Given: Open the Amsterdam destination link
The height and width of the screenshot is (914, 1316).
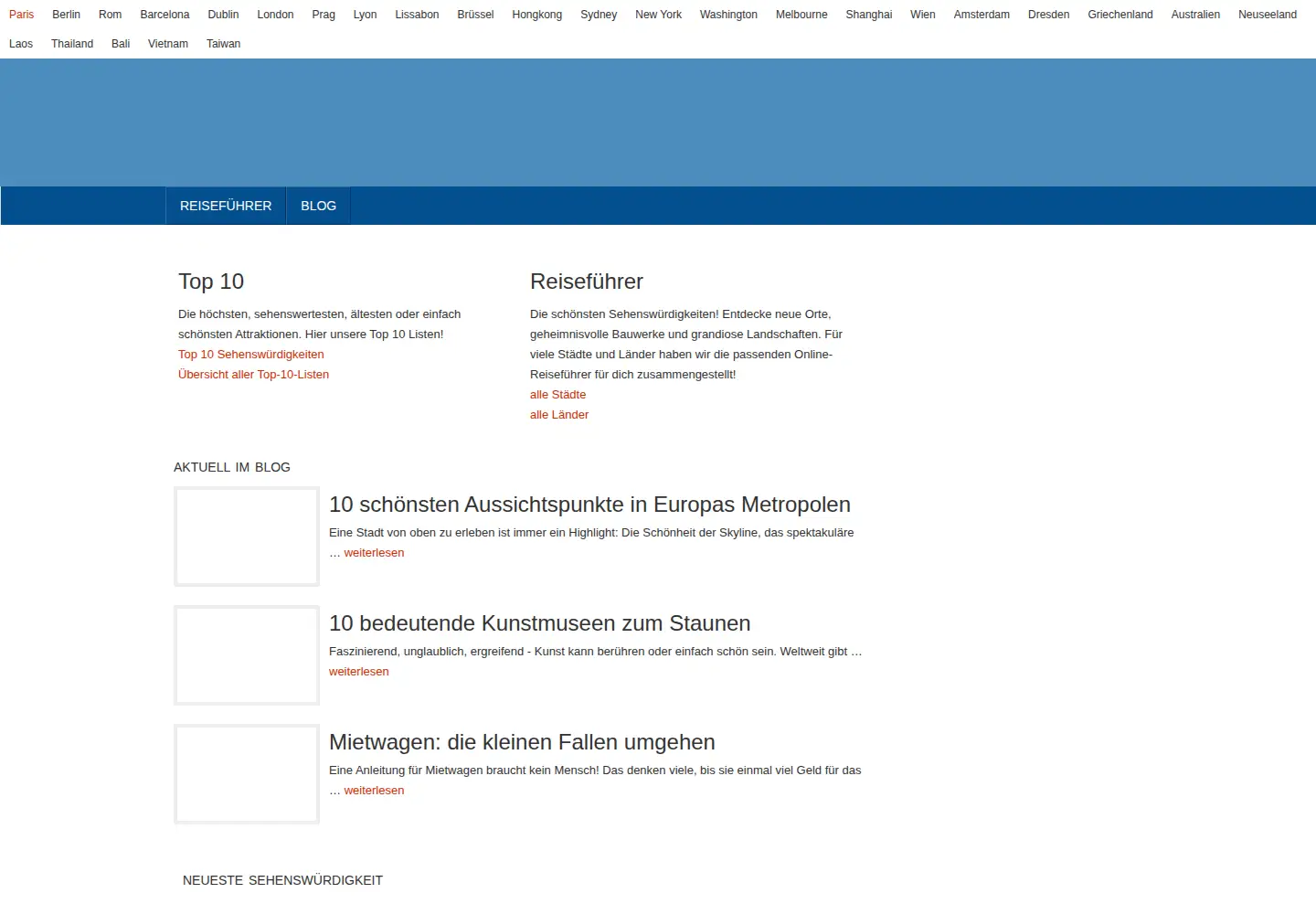Looking at the screenshot, I should pos(982,15).
